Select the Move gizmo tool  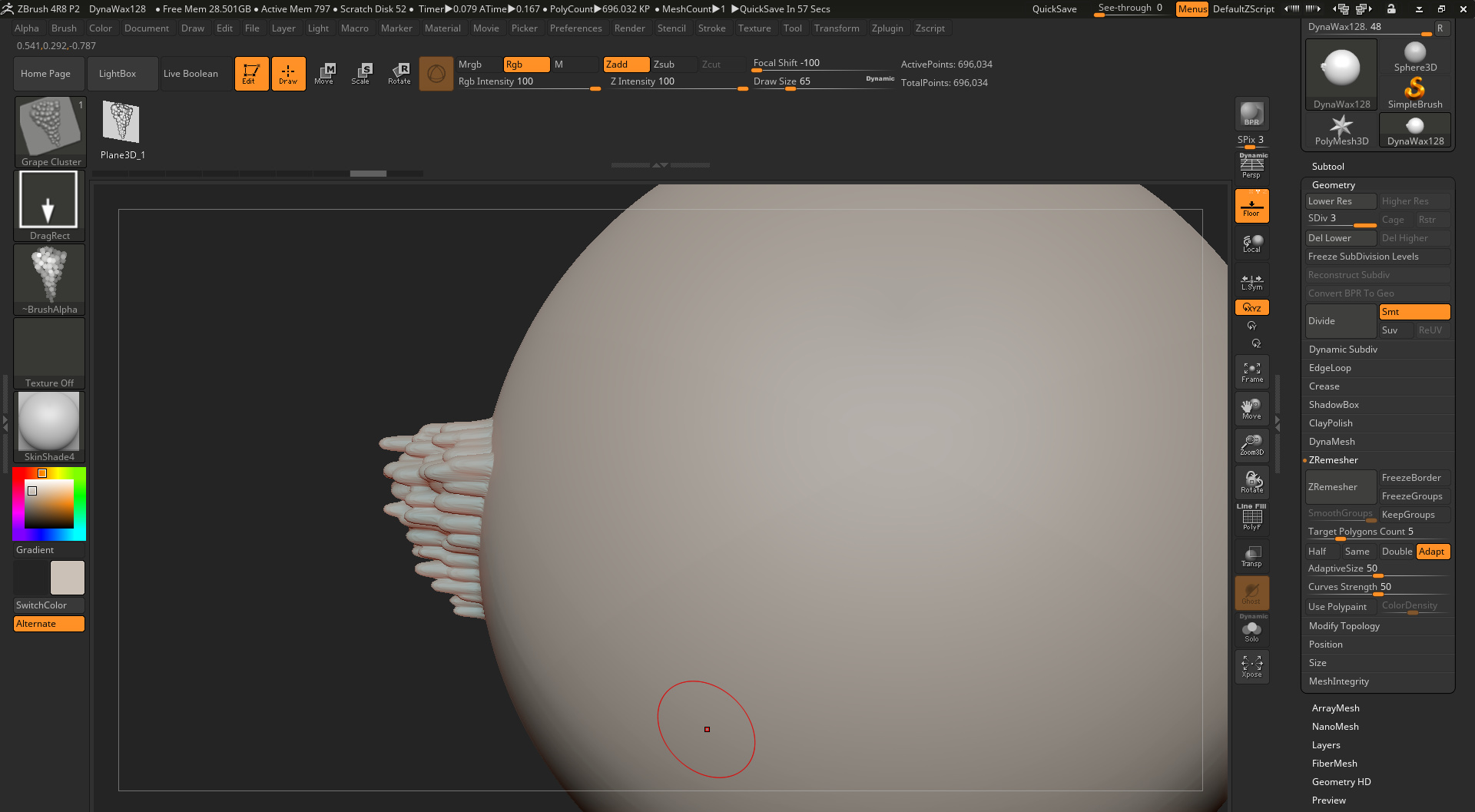tap(324, 74)
